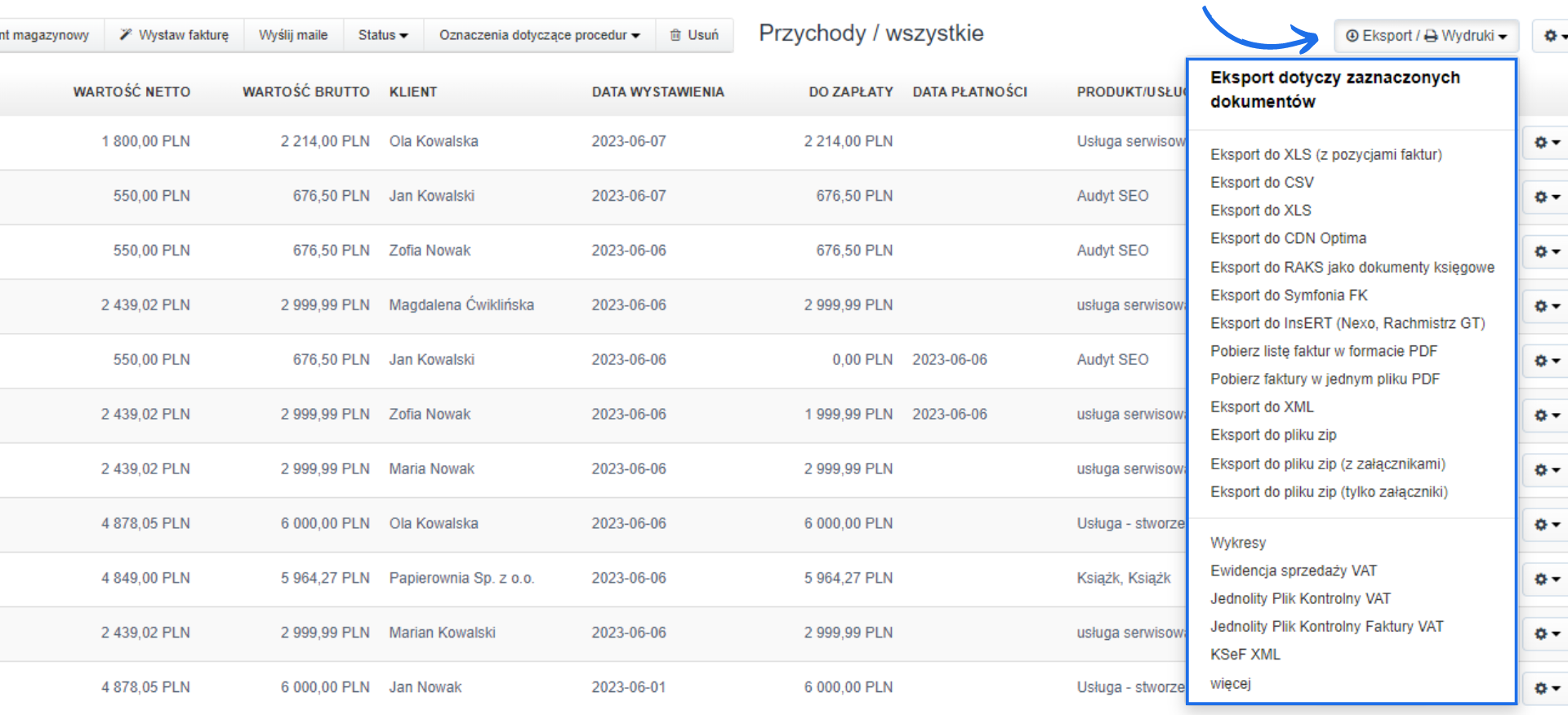Choose Eksport do pliku zip (tylko załączniki)
1568x715 pixels.
point(1329,491)
